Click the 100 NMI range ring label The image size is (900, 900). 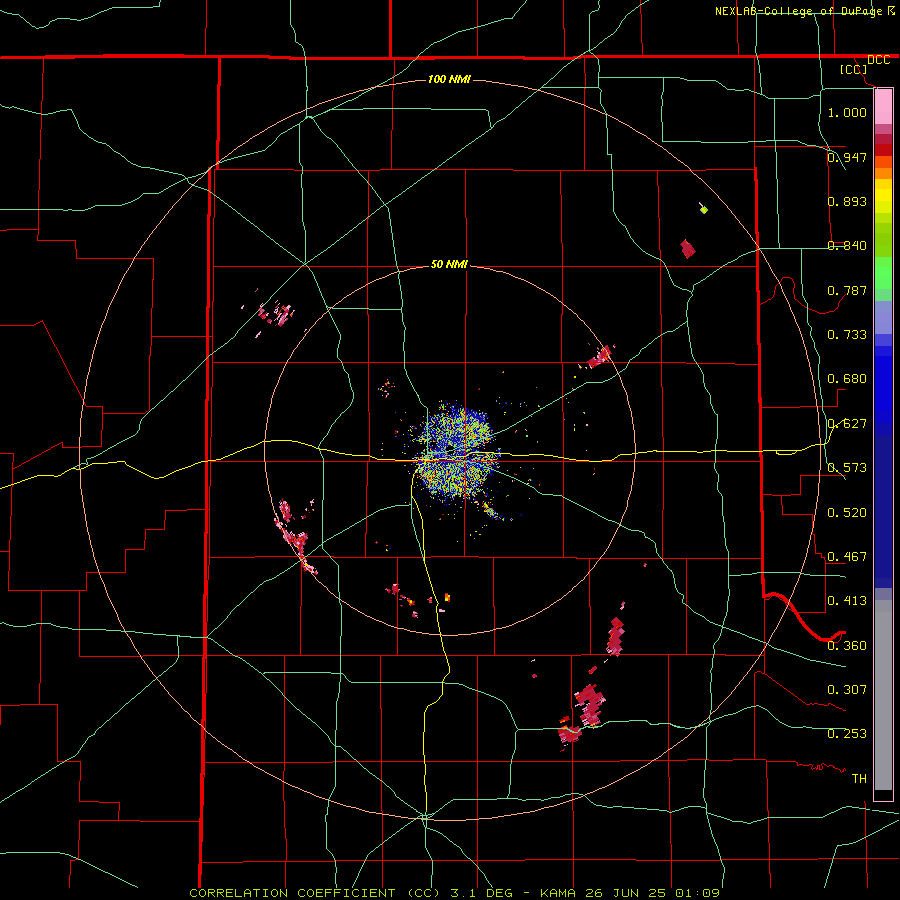click(x=449, y=79)
